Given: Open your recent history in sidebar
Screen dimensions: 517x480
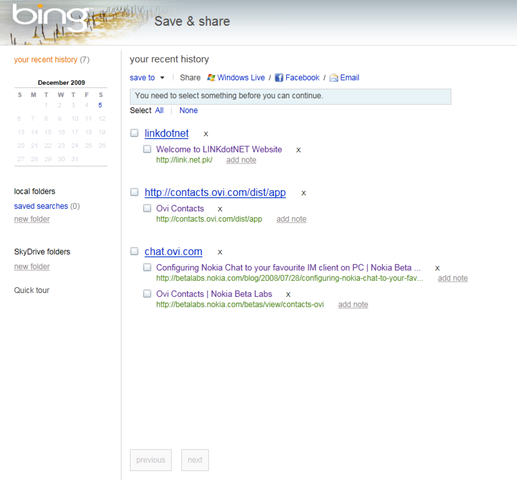Looking at the screenshot, I should (x=45, y=60).
